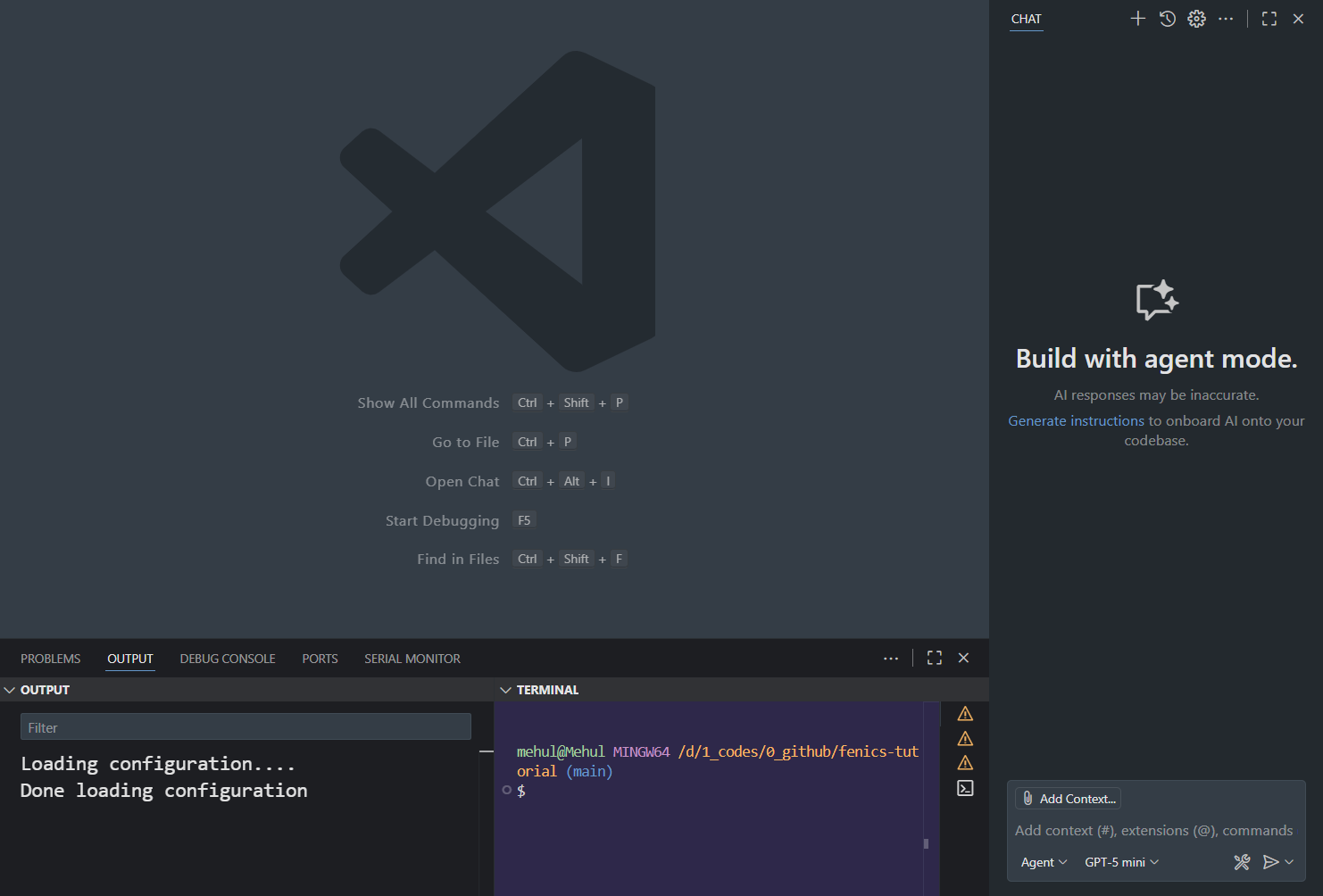Click the output Filter input field
Screen dimensions: 1323x896
click(x=245, y=726)
